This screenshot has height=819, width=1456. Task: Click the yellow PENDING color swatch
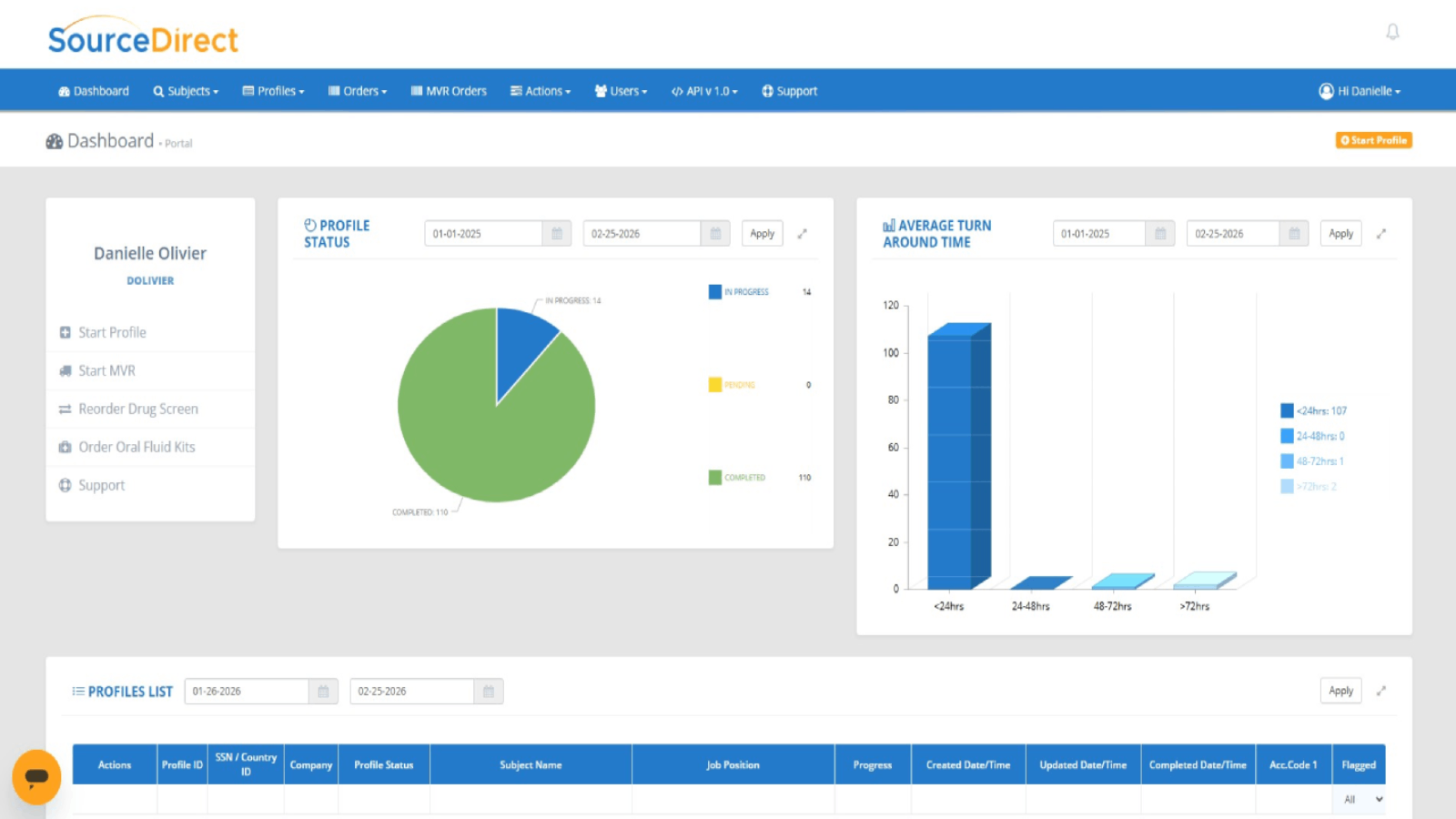coord(715,384)
